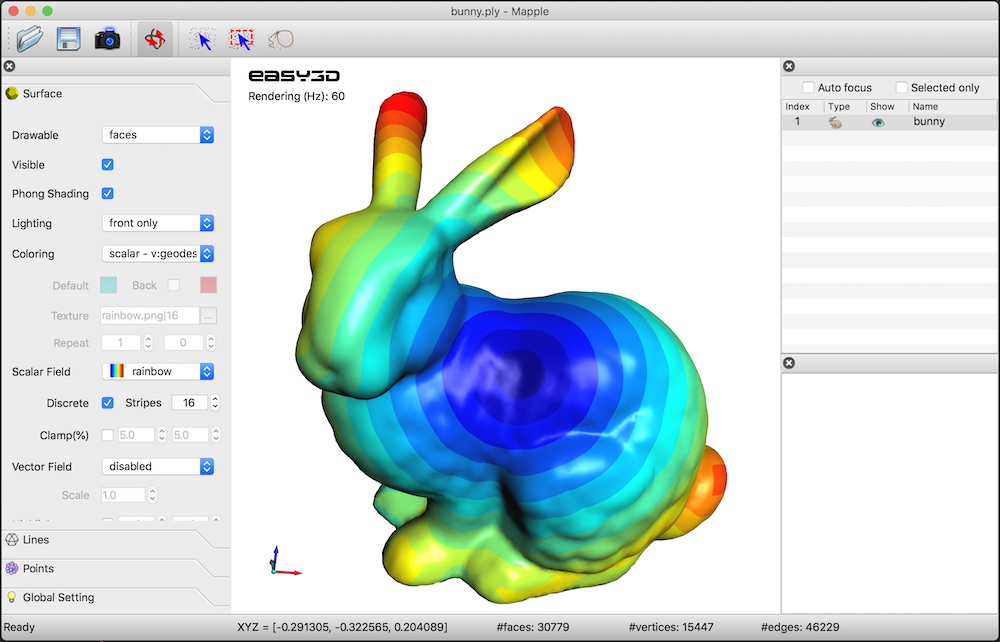The height and width of the screenshot is (642, 1000).
Task: Select the click-selection arrow tool
Action: [x=202, y=40]
